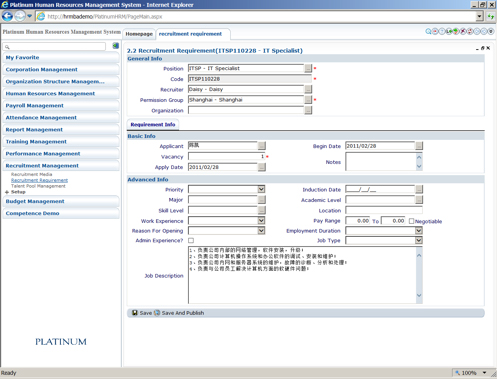Viewport: 497px width, 379px height.
Task: Tick the Admin Experience checkbox
Action: (191, 240)
